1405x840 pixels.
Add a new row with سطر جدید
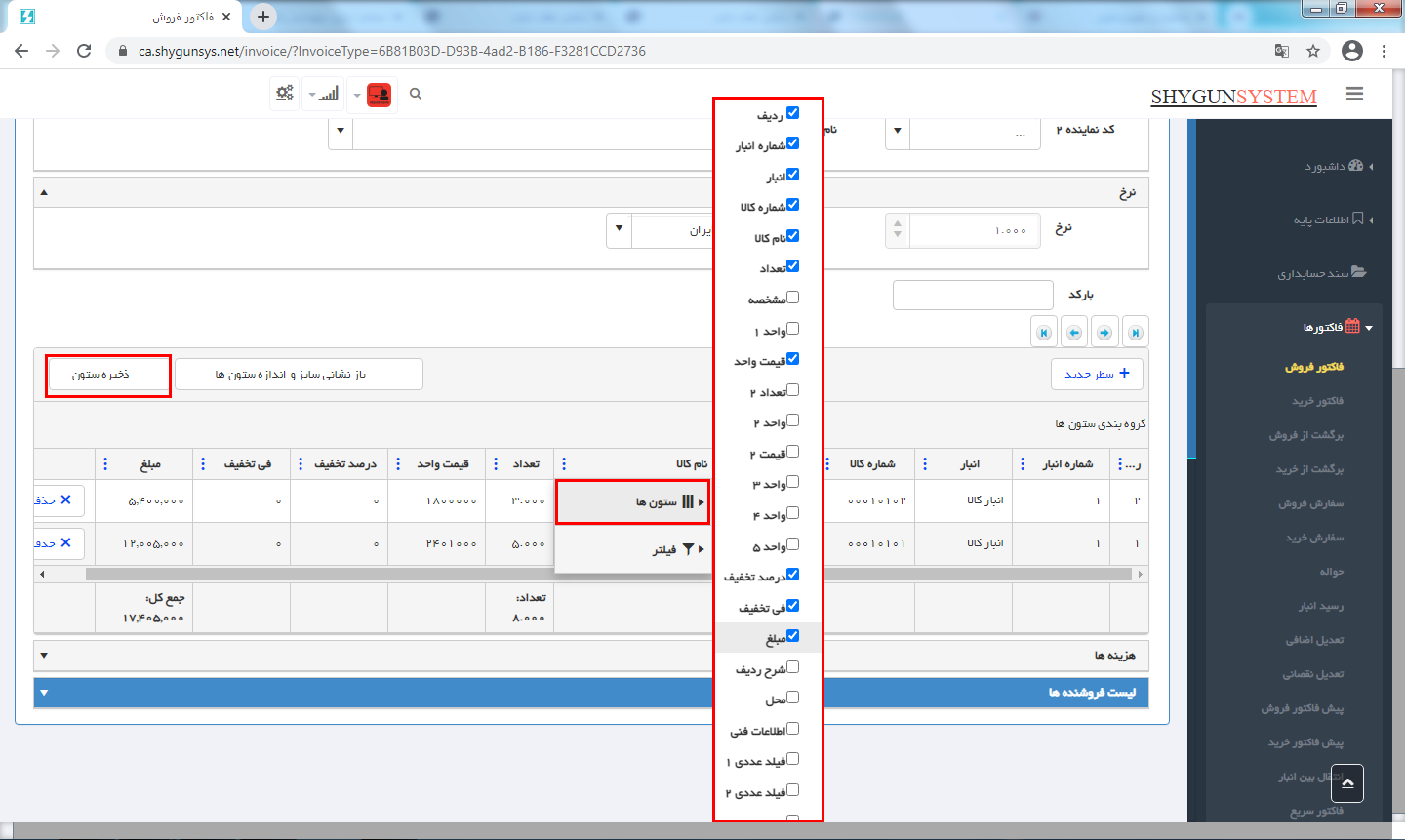(1097, 375)
